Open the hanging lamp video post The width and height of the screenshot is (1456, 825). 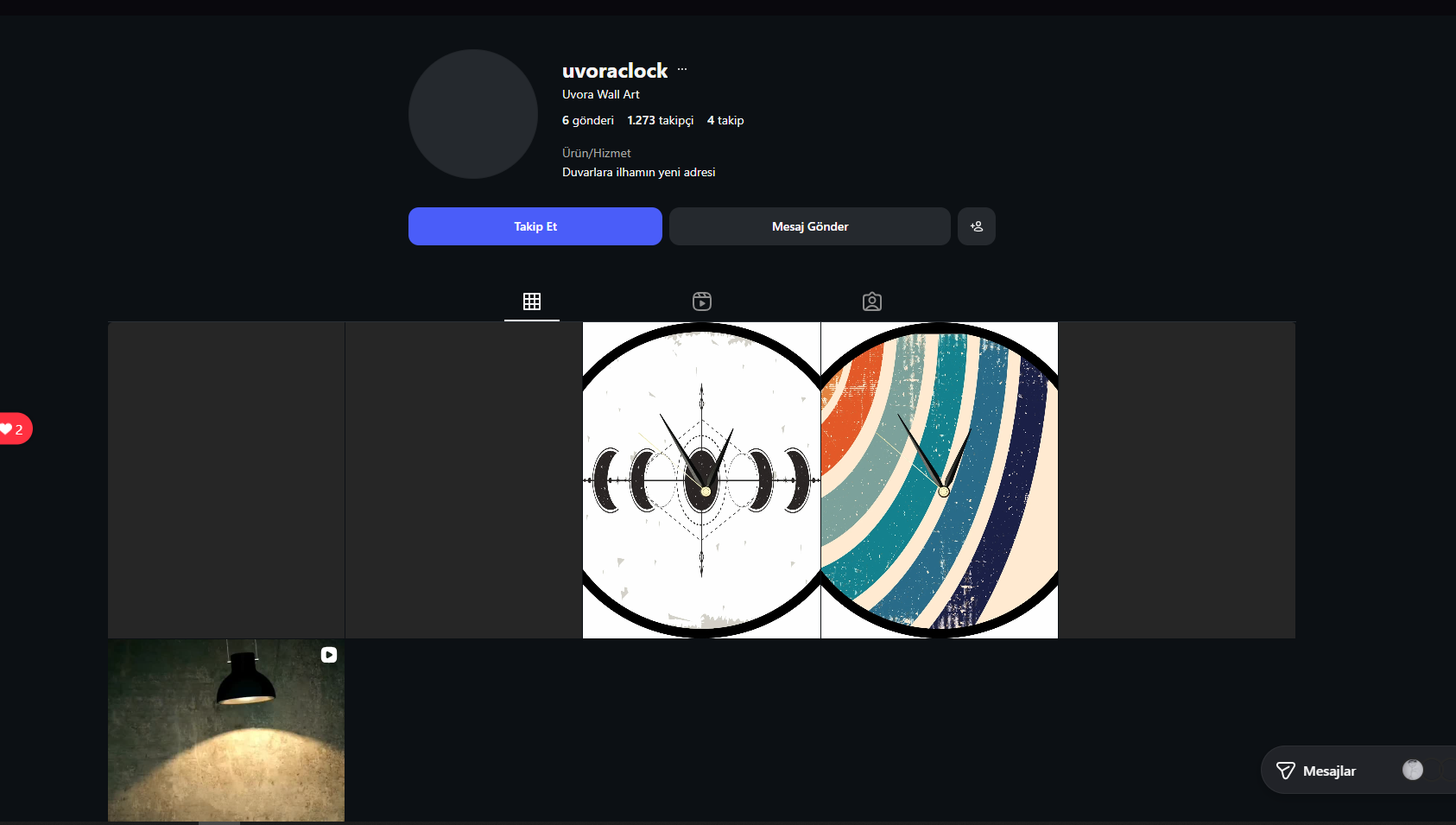point(226,730)
